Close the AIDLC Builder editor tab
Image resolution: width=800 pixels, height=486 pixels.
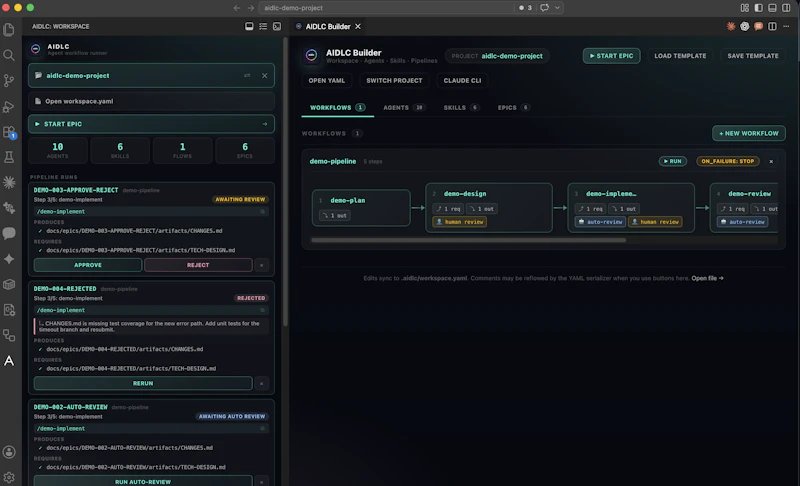[x=358, y=27]
